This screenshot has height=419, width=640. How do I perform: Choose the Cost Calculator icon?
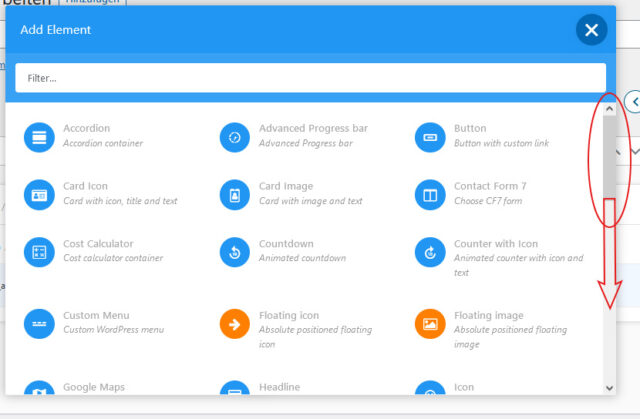(39, 253)
